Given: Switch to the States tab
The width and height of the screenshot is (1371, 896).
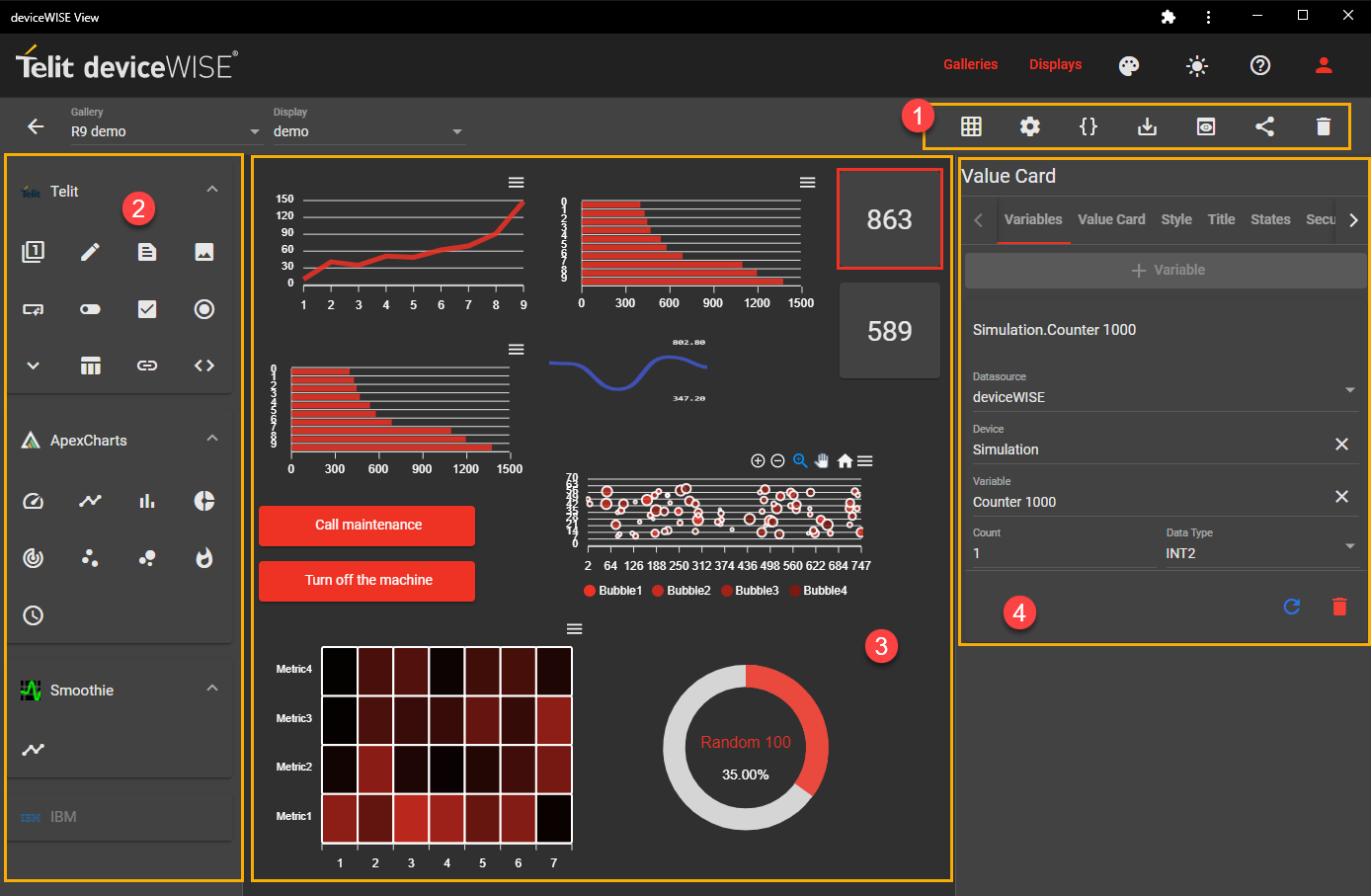Looking at the screenshot, I should [x=1270, y=219].
